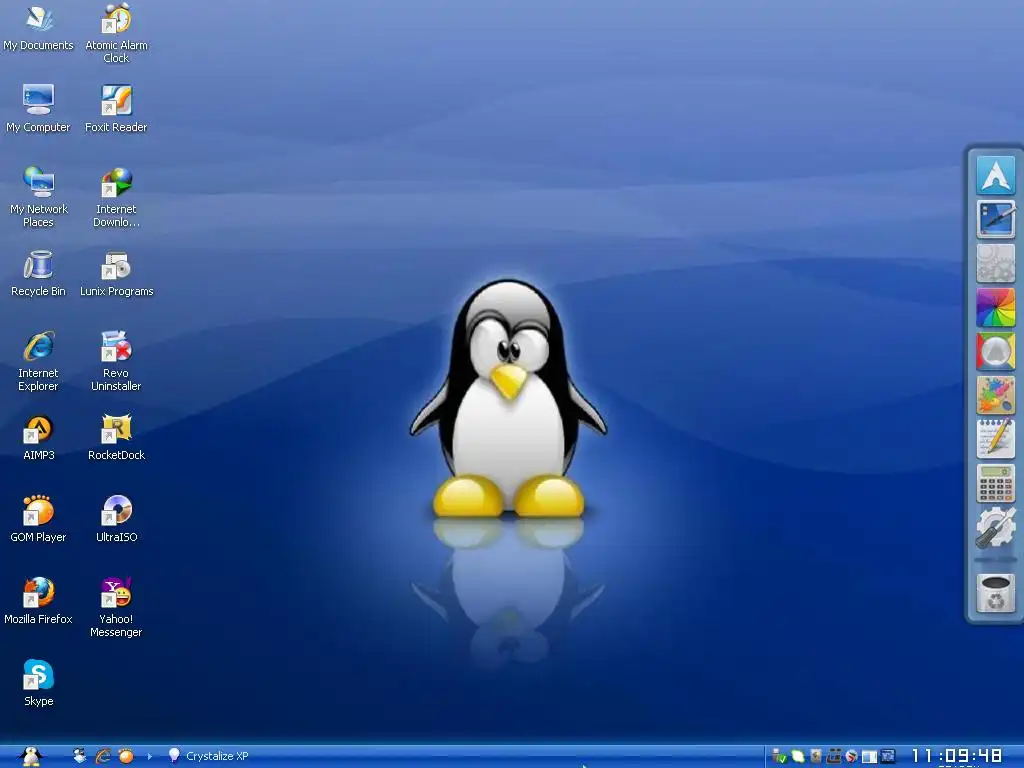Launch GOM Player from quick launch

125,756
